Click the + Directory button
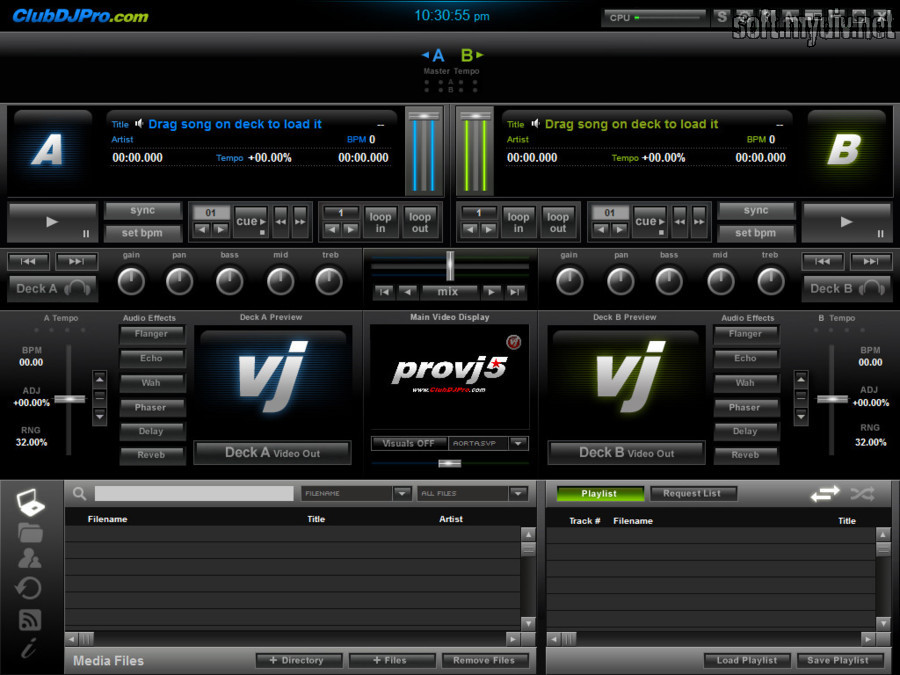The height and width of the screenshot is (675, 900). [x=299, y=661]
